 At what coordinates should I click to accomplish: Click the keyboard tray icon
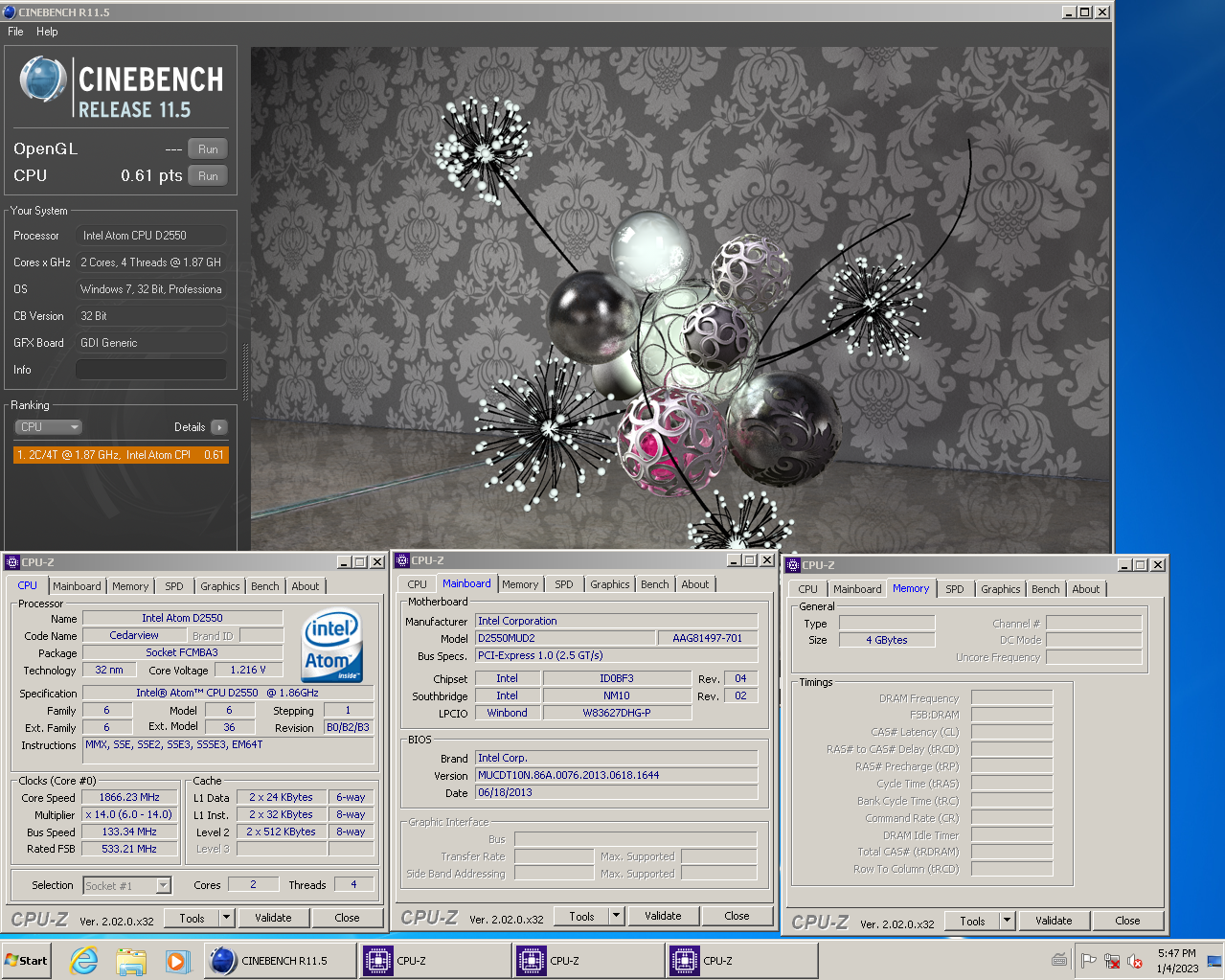(x=1059, y=960)
